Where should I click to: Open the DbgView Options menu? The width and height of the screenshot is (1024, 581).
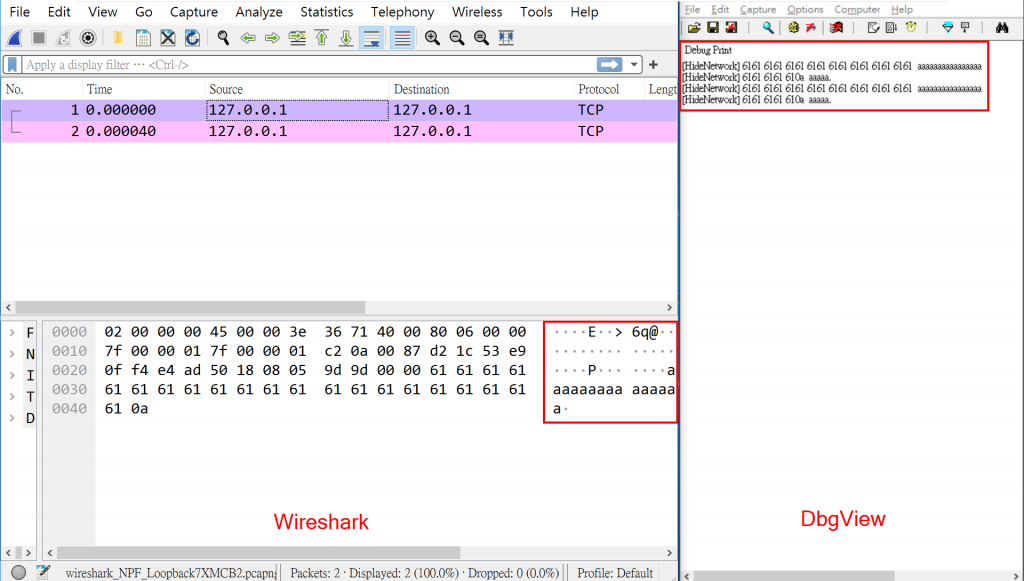(805, 10)
